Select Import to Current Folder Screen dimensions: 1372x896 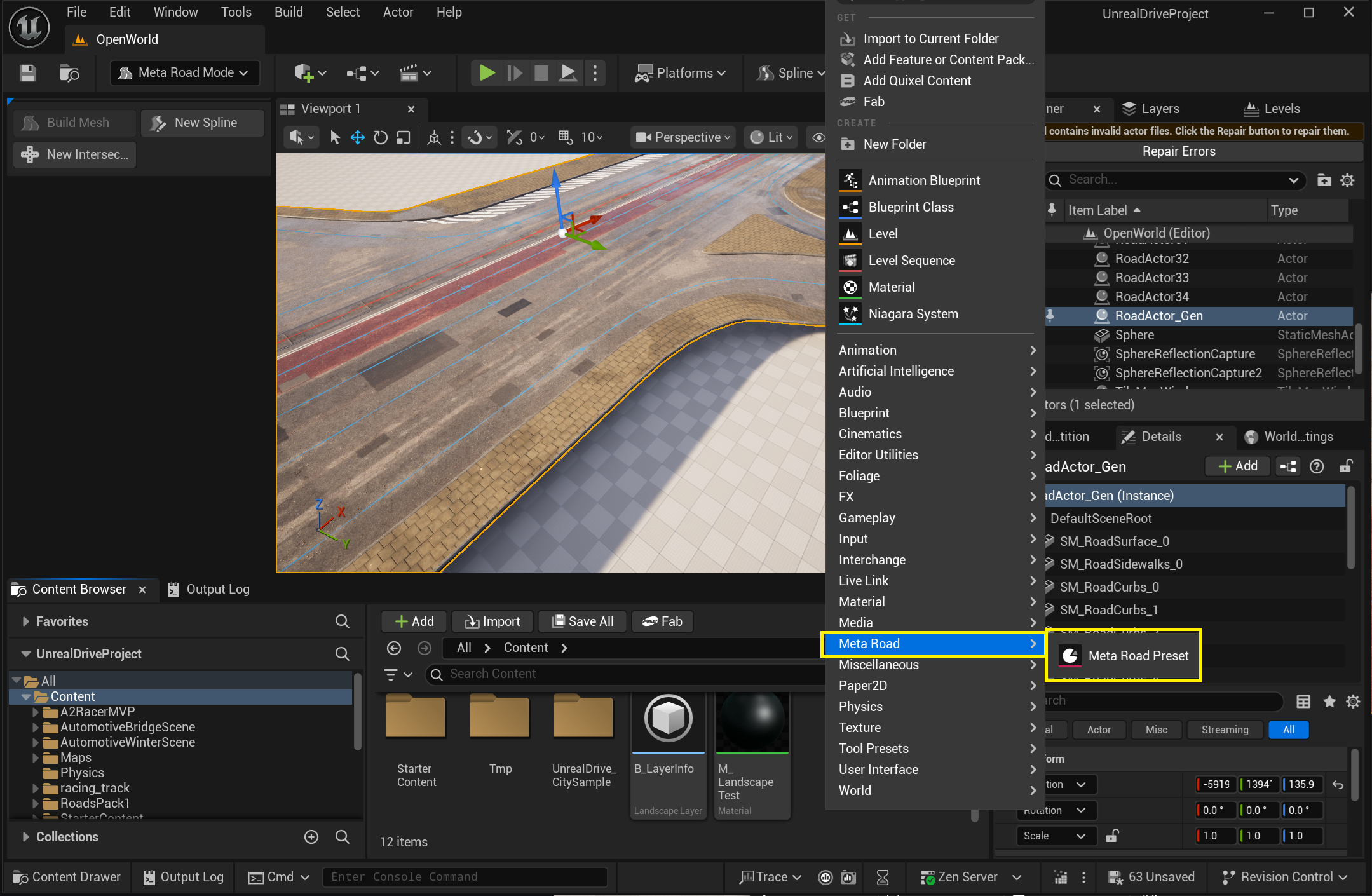tap(935, 39)
